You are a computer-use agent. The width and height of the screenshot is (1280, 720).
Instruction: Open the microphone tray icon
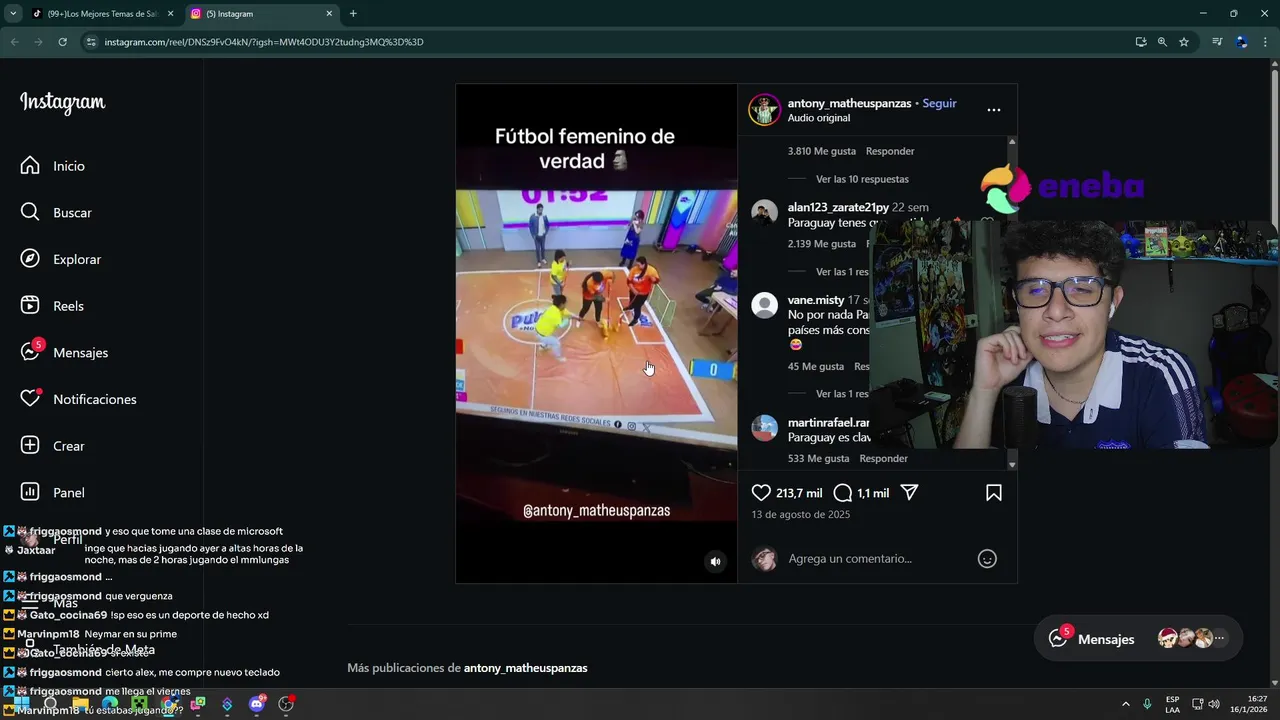pos(1147,704)
